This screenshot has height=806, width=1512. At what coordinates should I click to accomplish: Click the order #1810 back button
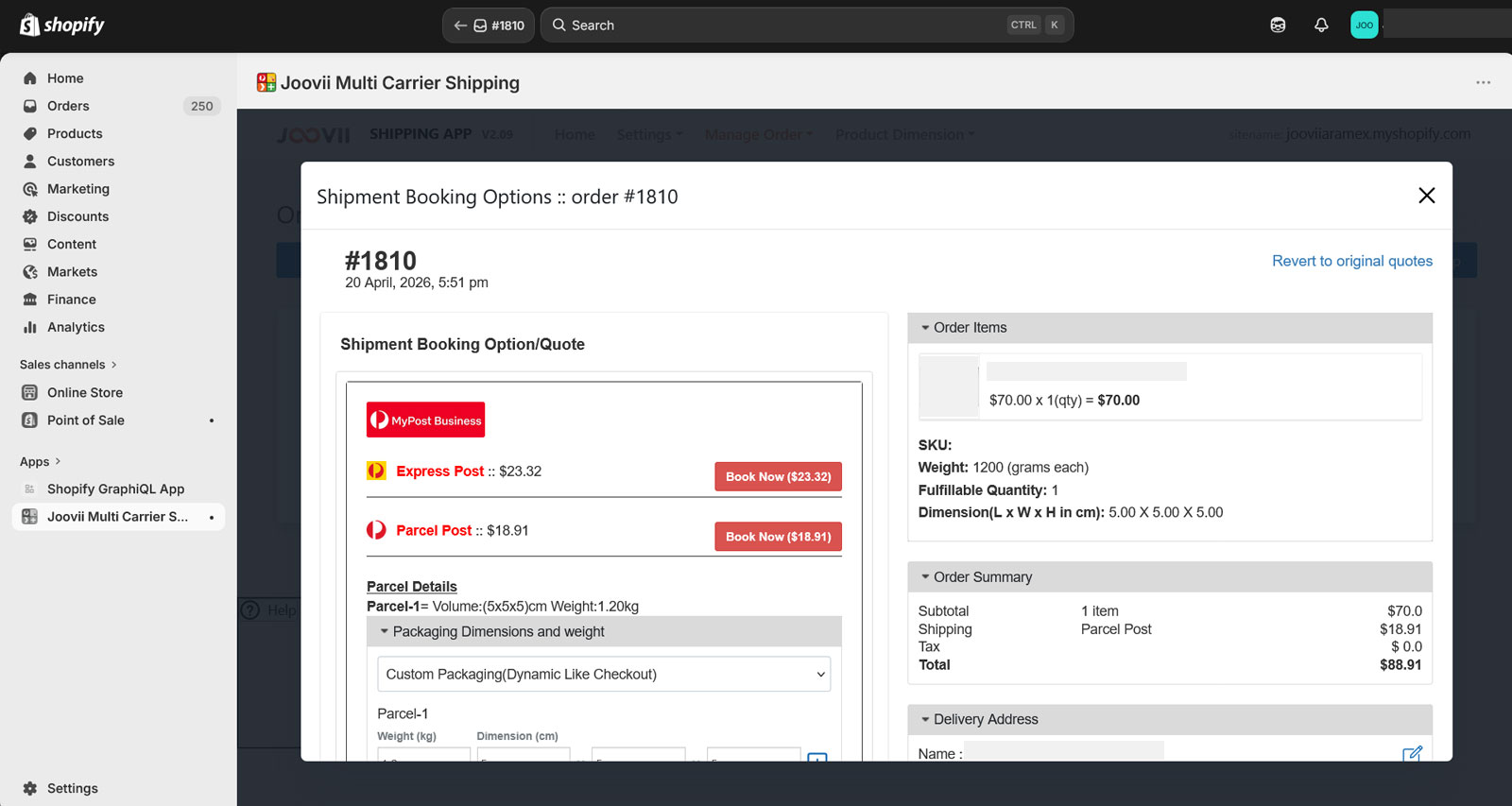click(489, 26)
